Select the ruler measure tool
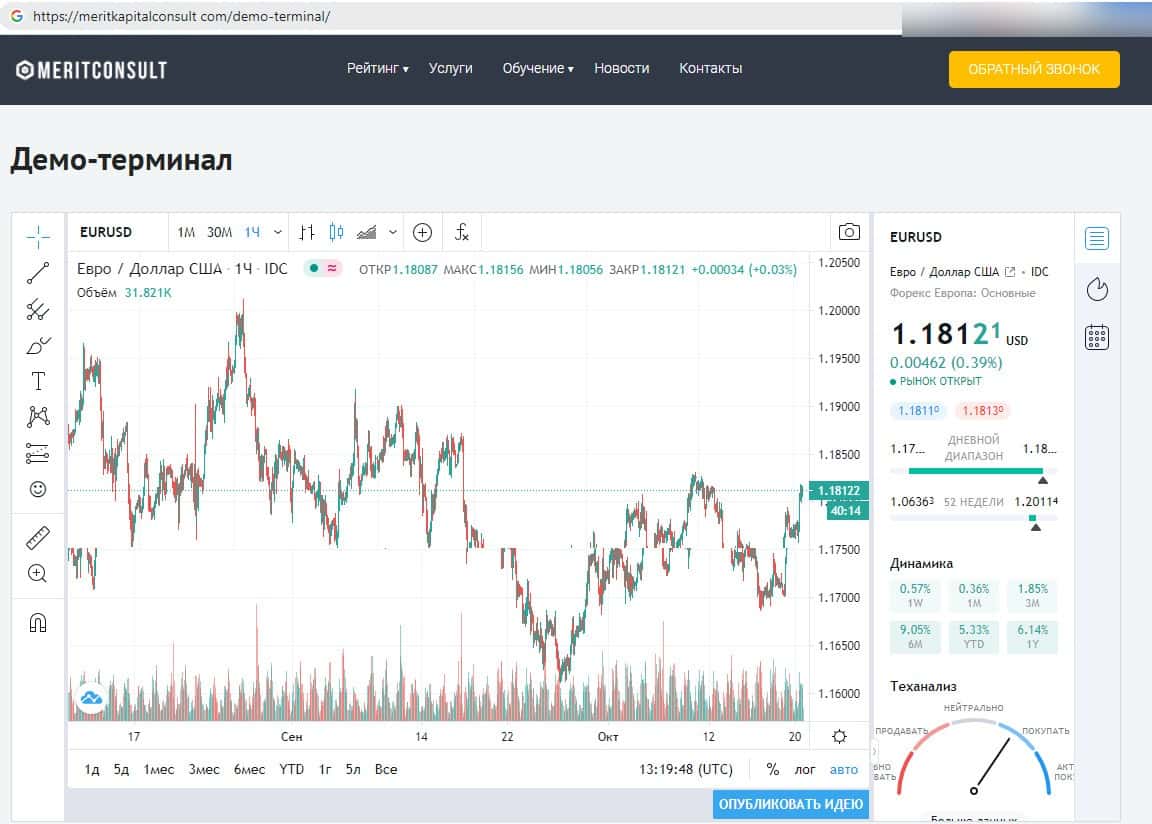 pos(38,537)
